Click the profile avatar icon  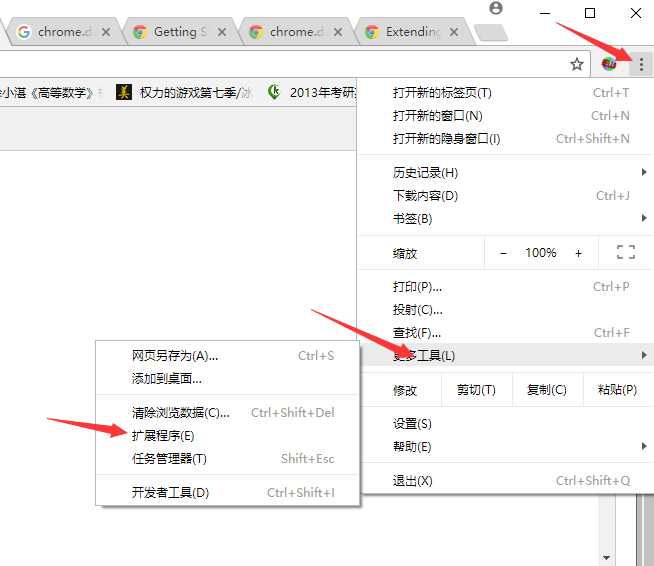coord(496,8)
